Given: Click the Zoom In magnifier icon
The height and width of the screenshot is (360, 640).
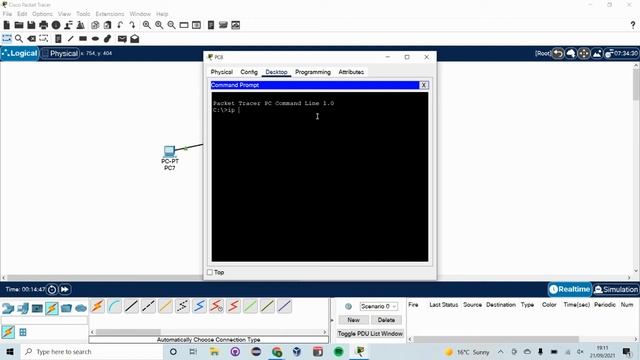Looking at the screenshot, I should 147,25.
